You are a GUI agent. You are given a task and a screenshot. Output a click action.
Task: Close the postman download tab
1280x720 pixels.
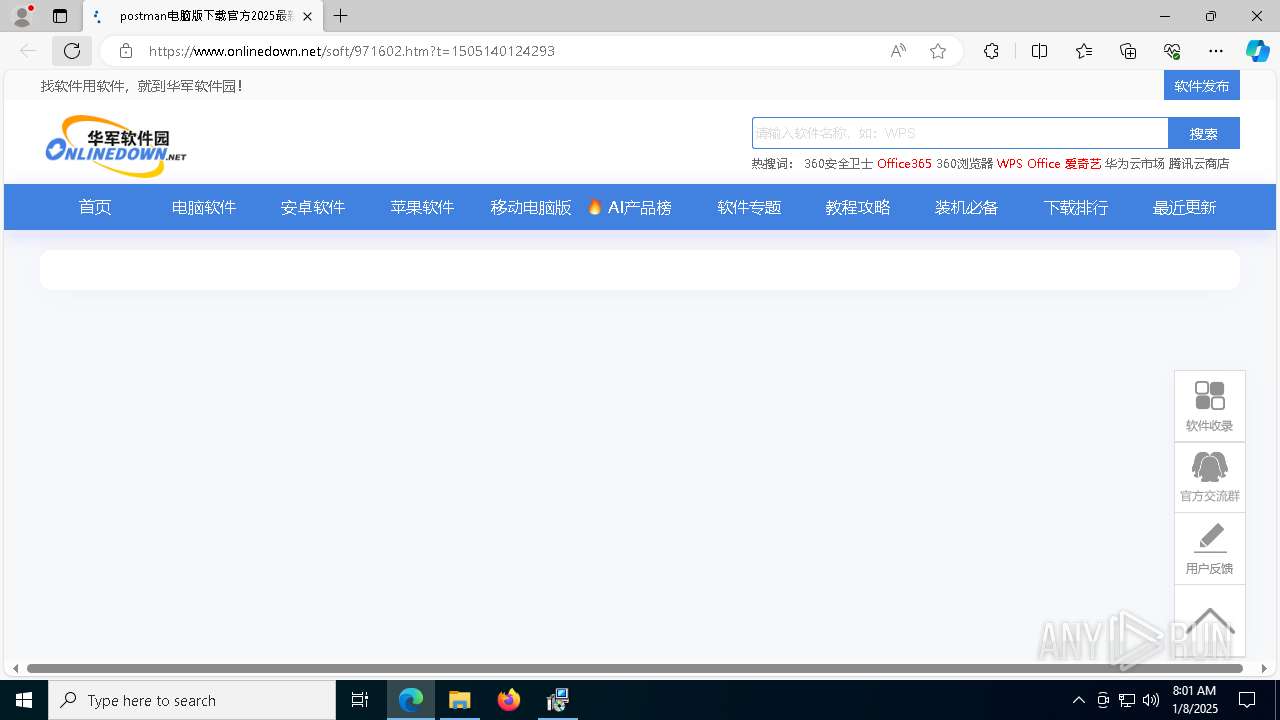(307, 16)
